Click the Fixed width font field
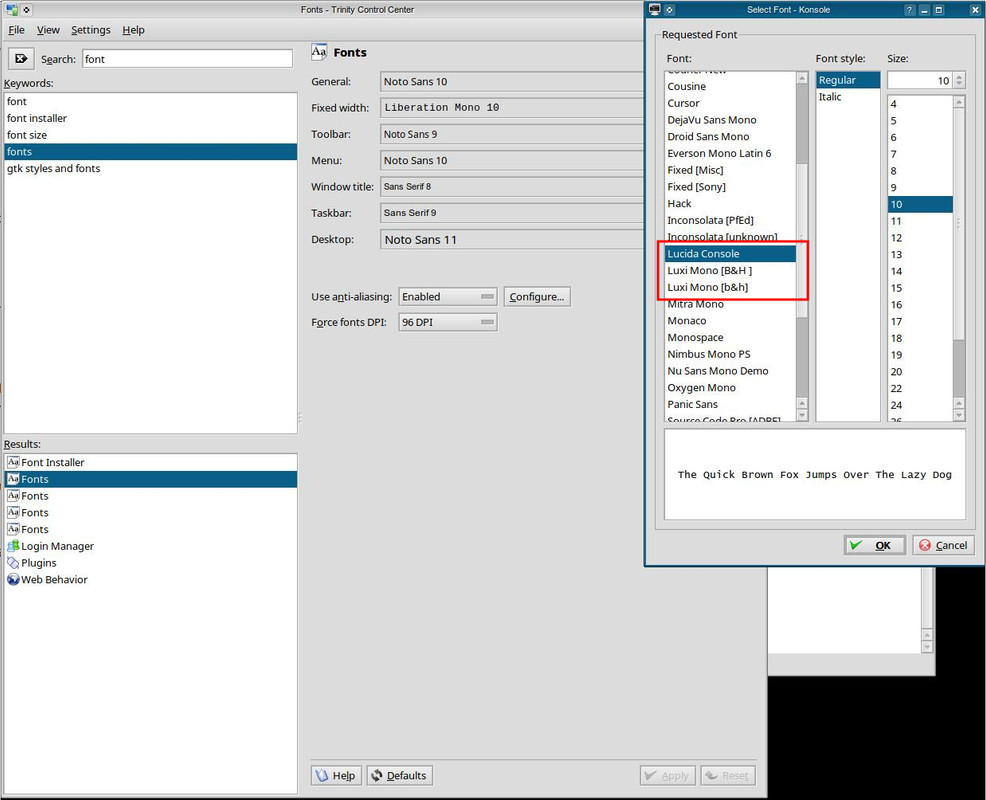This screenshot has height=800, width=986. [512, 108]
